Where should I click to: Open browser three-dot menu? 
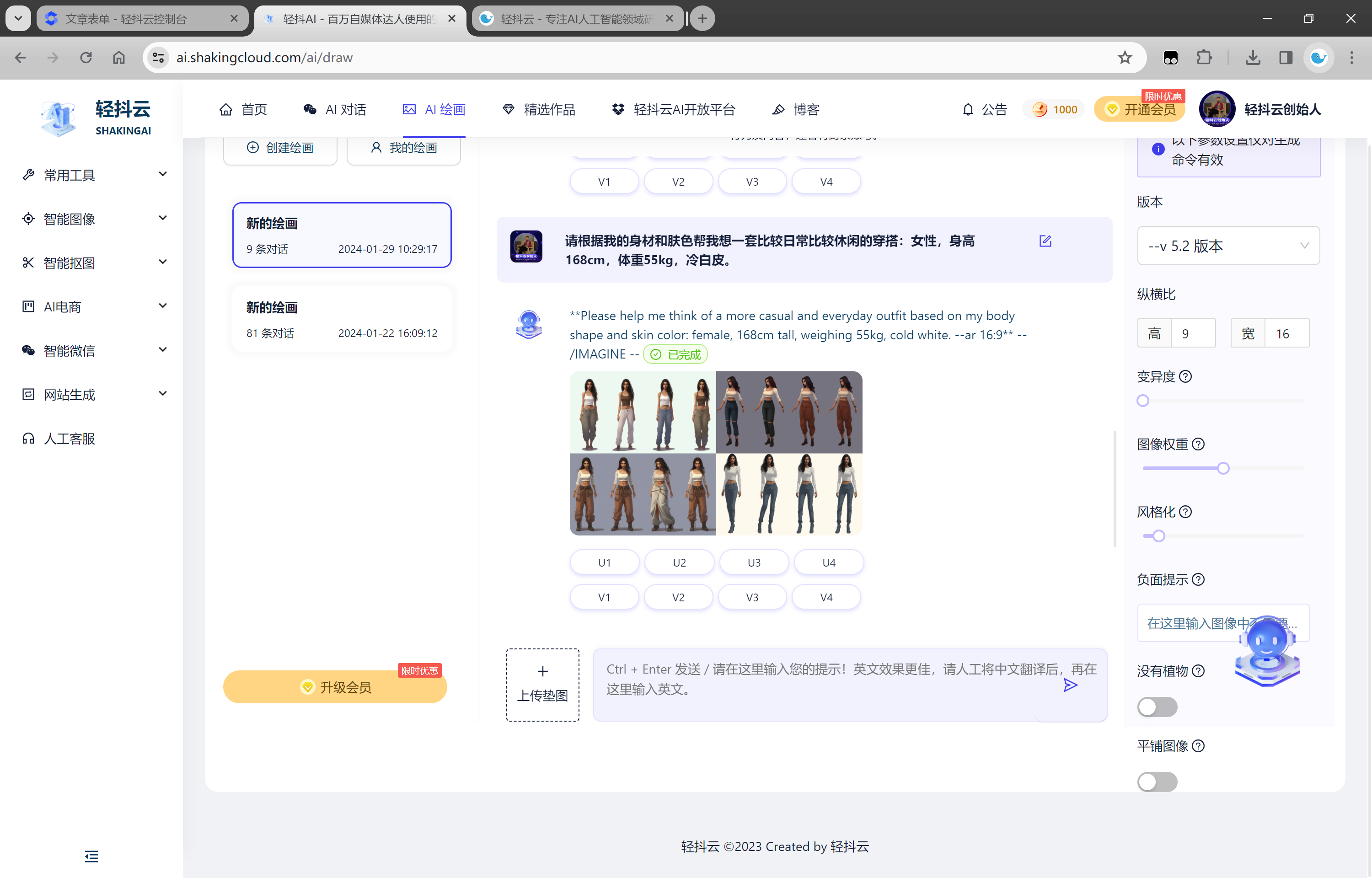(x=1351, y=58)
